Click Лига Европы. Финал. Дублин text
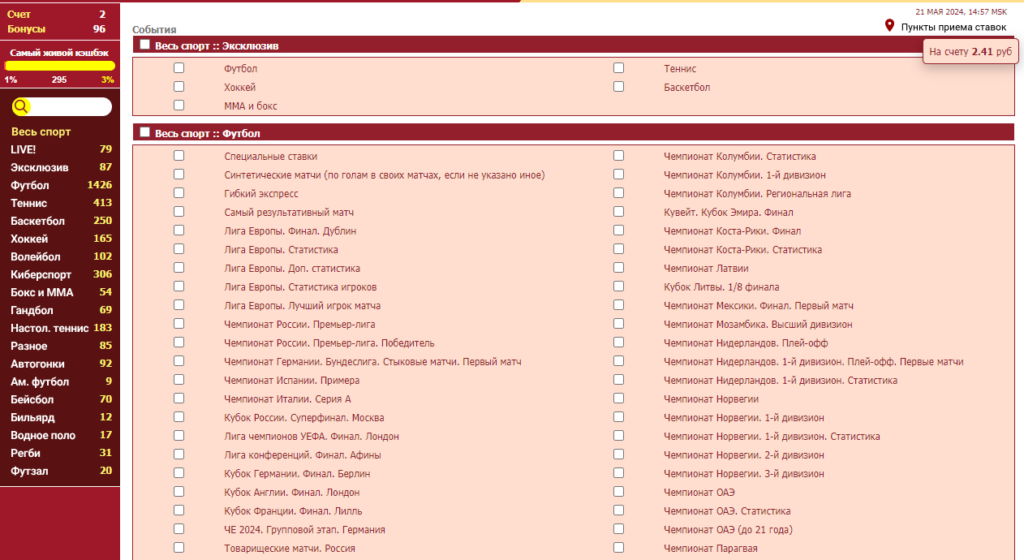1024x560 pixels. coord(290,231)
